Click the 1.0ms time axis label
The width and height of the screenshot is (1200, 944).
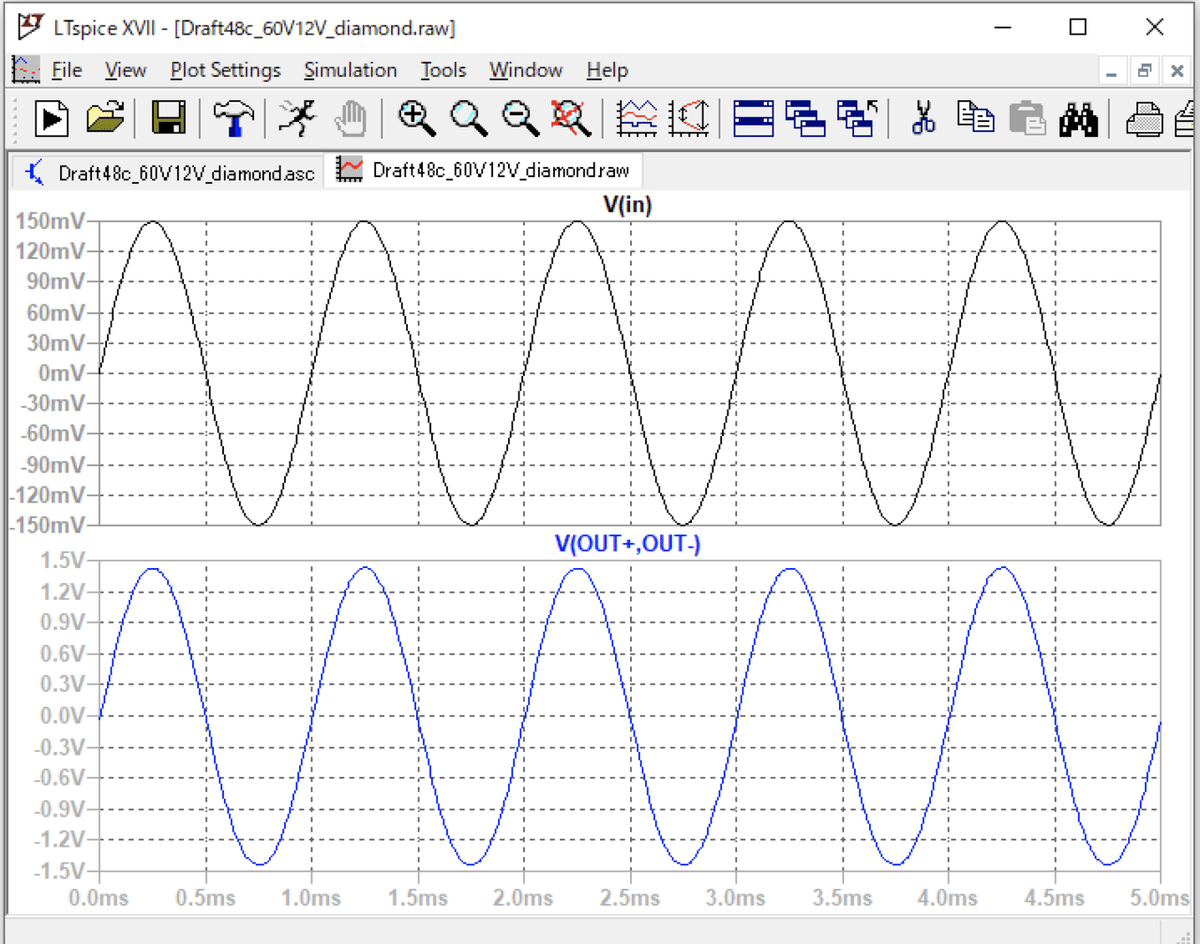(x=310, y=897)
